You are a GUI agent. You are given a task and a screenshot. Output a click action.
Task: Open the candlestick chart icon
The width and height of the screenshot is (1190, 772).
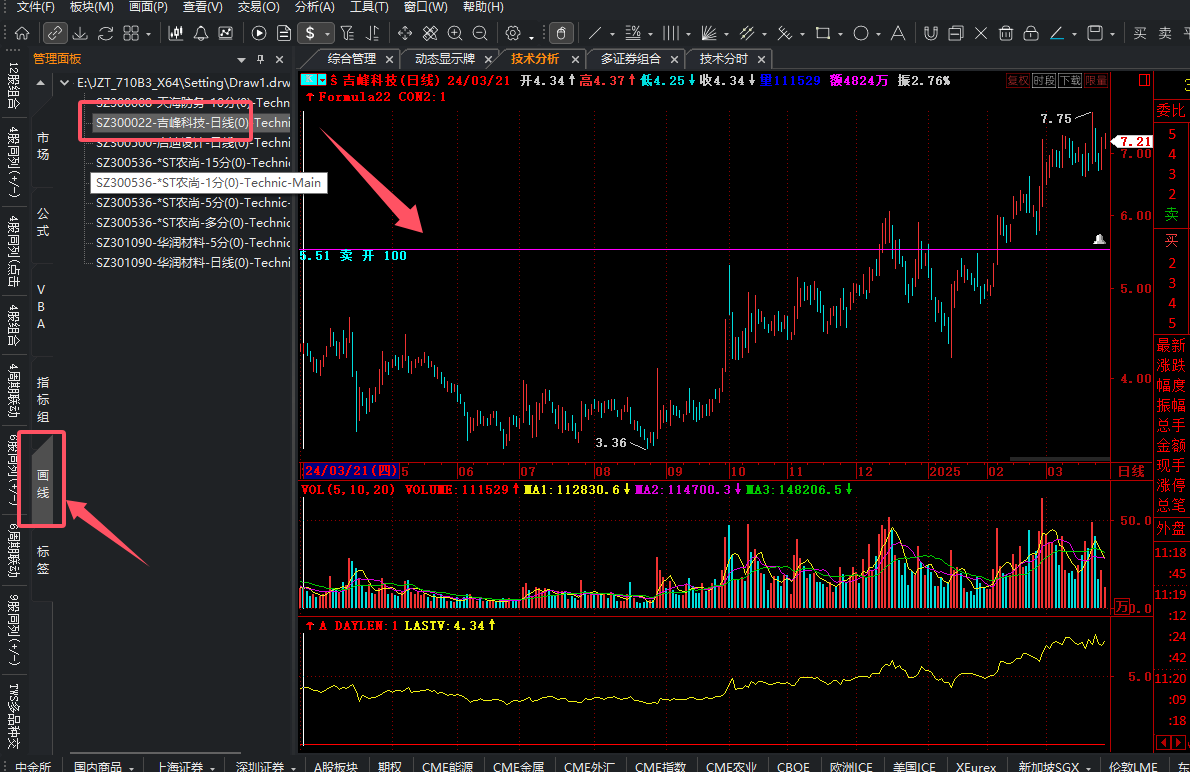[x=175, y=33]
